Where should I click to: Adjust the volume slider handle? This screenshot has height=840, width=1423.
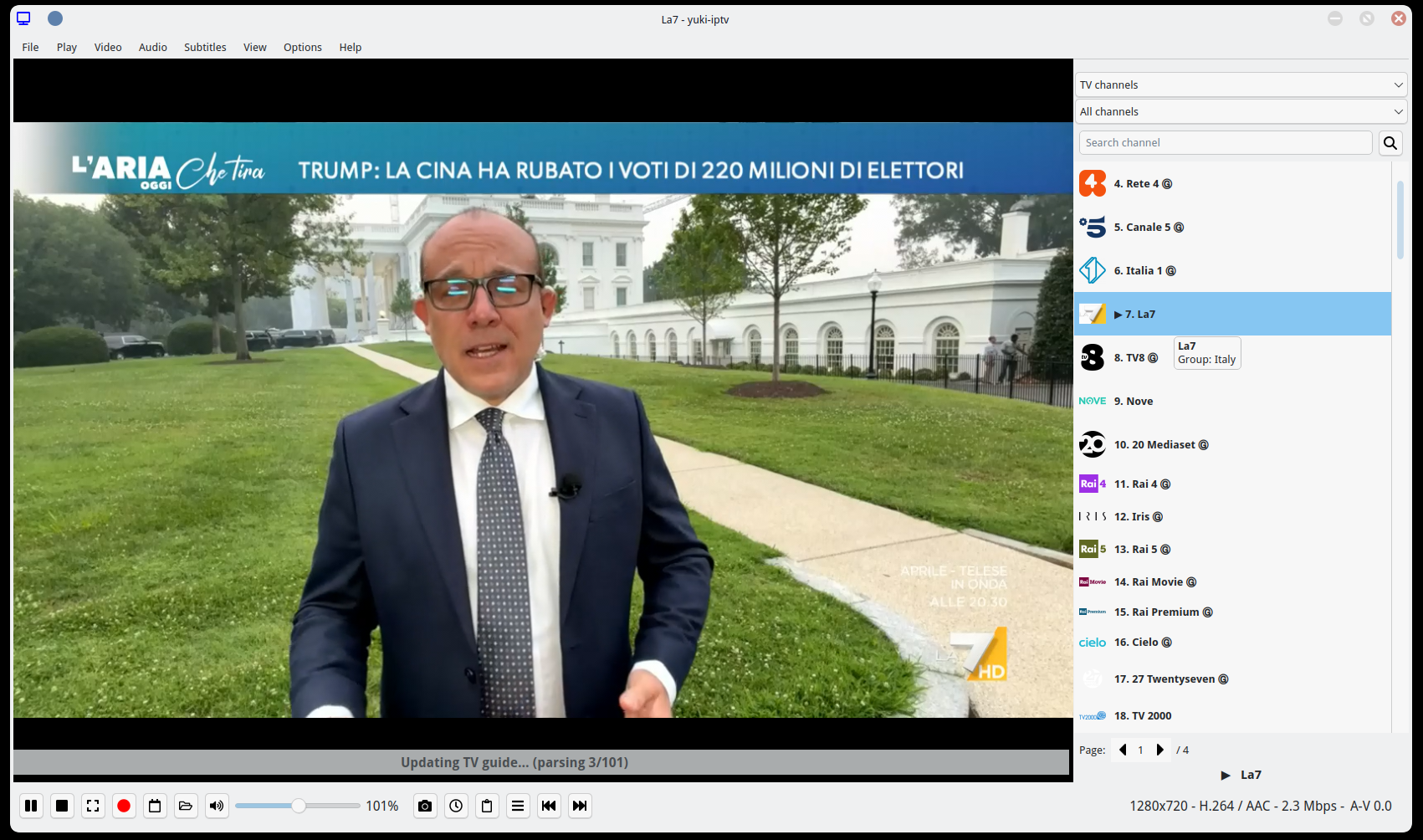click(299, 806)
